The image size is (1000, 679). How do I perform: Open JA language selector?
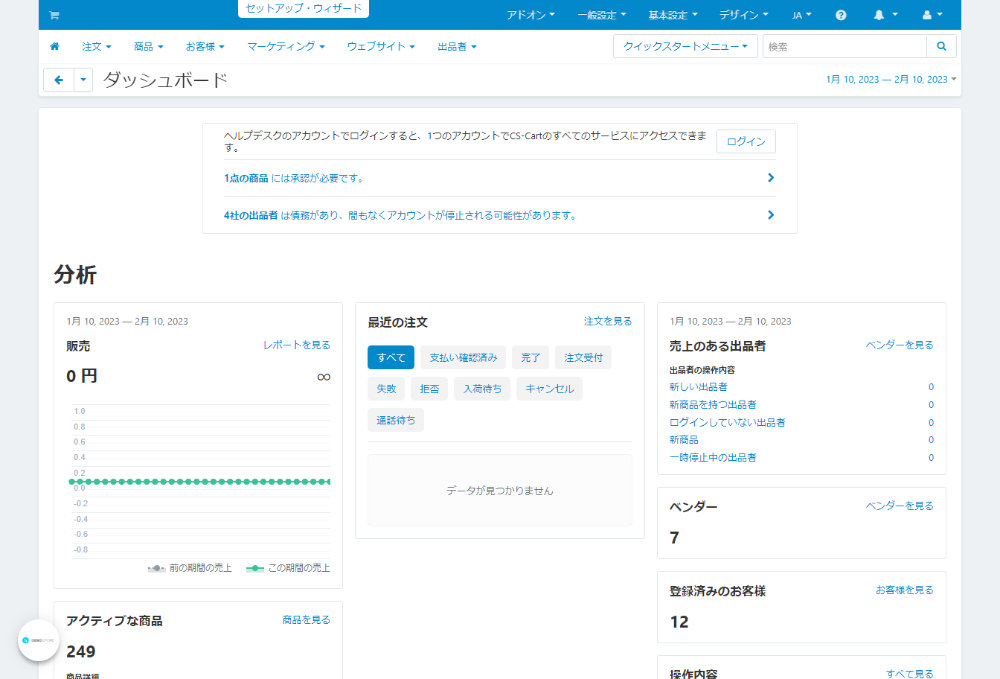coord(802,15)
